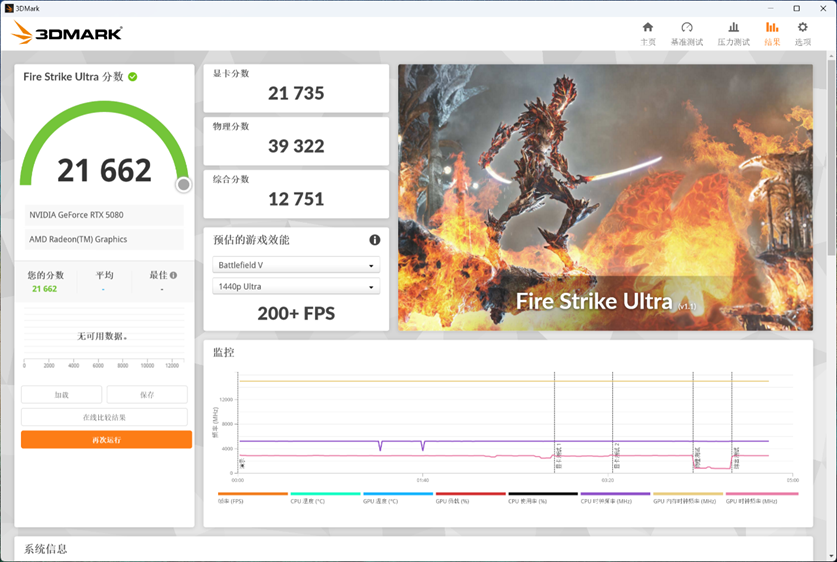Click the info icon beside 预估的游戏效能
837x562 pixels.
[375, 240]
